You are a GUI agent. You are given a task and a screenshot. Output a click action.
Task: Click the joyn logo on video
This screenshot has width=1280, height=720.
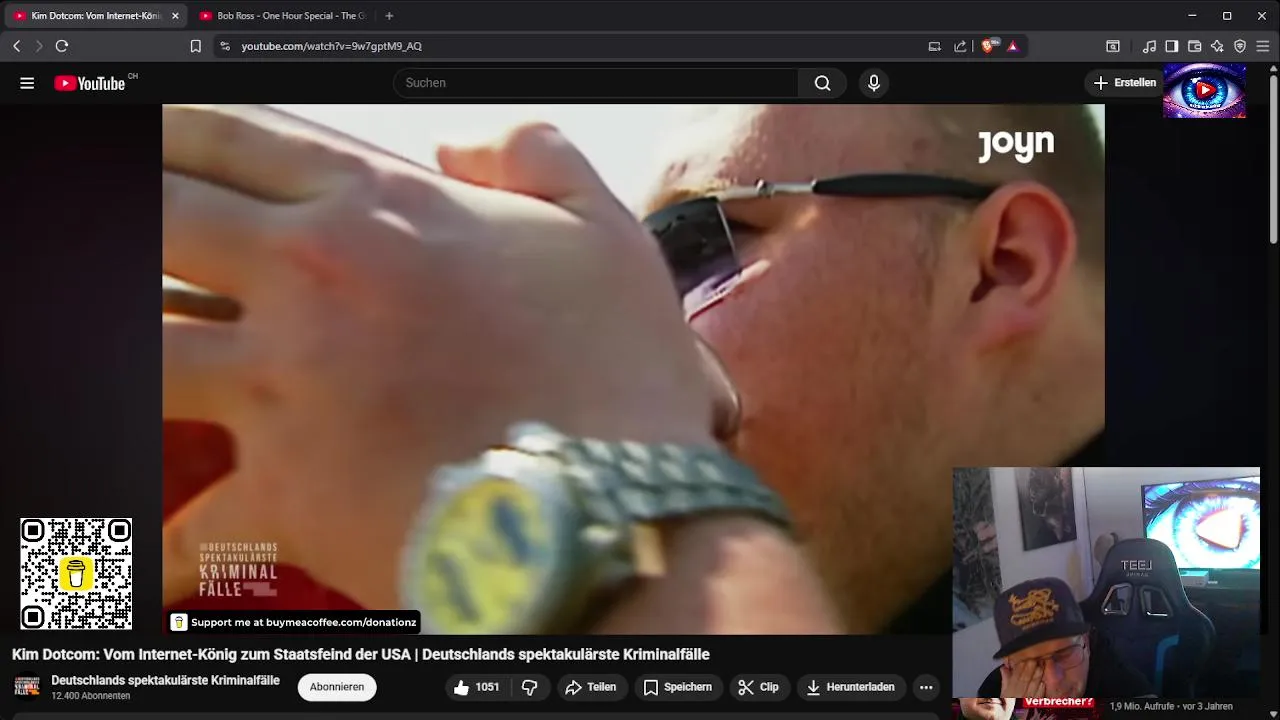click(x=1016, y=145)
